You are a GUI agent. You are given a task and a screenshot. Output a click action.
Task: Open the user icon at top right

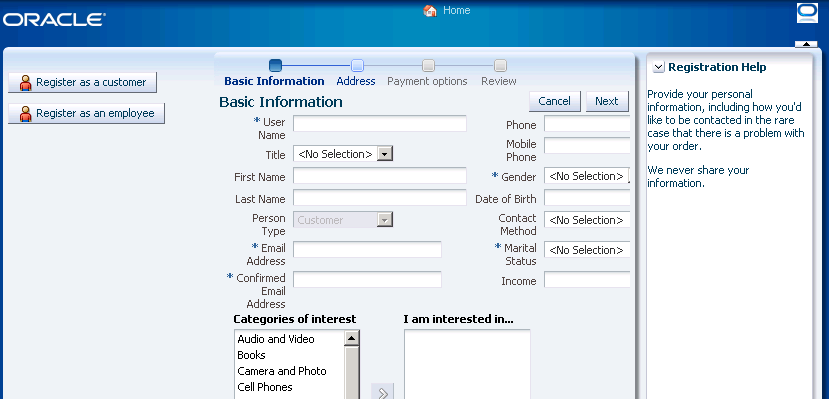pos(807,13)
